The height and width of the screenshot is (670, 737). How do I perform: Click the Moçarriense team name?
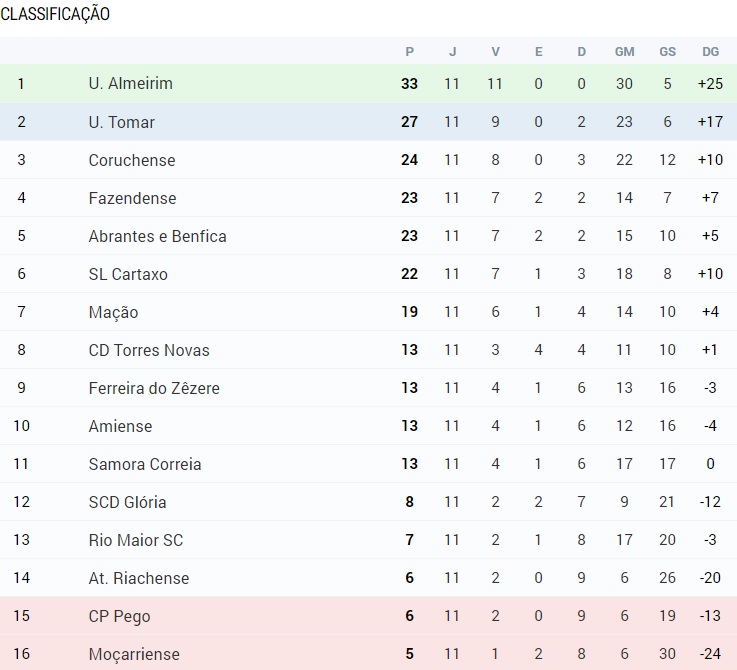click(x=134, y=654)
